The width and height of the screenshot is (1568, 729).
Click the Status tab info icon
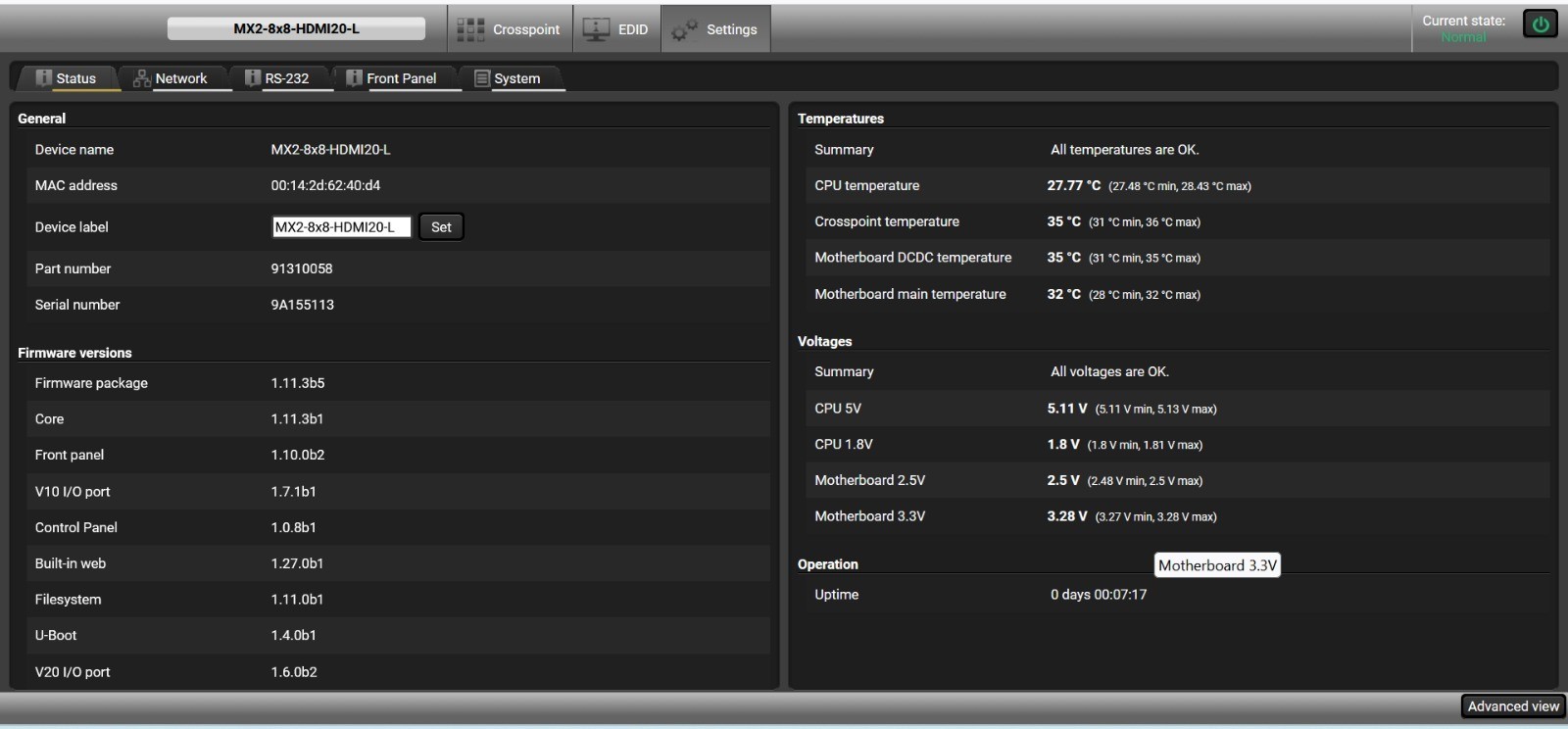tap(44, 77)
